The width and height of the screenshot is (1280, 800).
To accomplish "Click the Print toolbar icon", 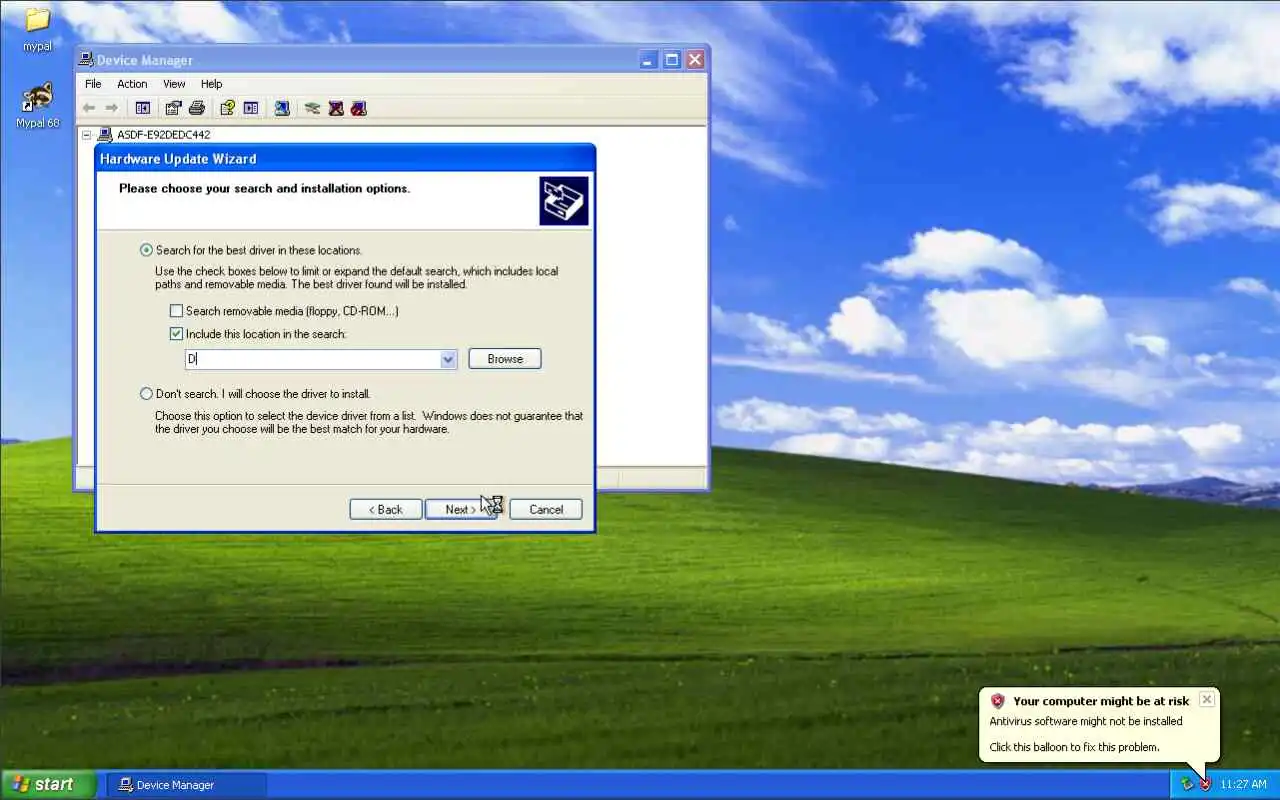I will (x=197, y=108).
